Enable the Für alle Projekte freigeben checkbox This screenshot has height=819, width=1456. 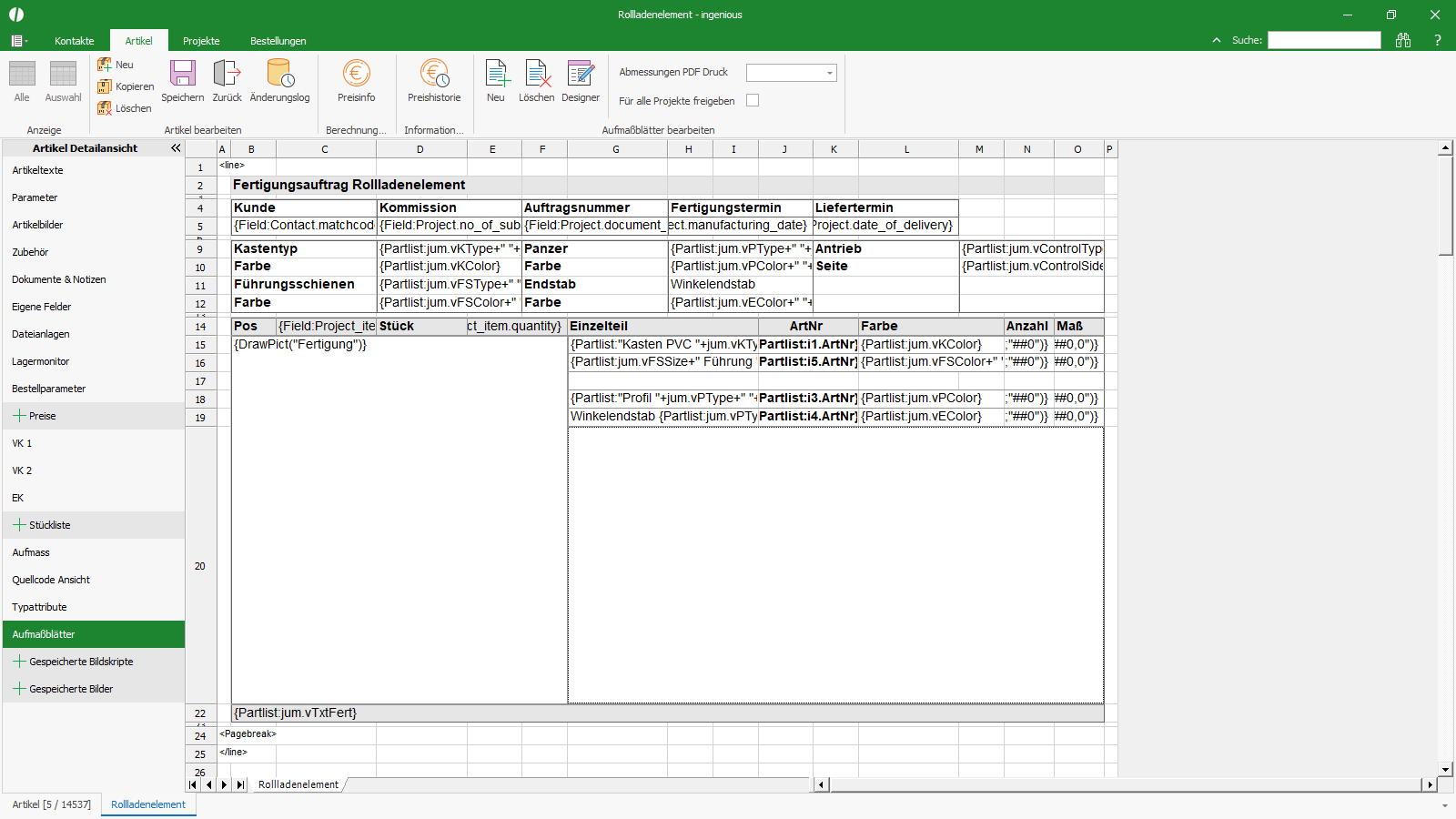(753, 100)
